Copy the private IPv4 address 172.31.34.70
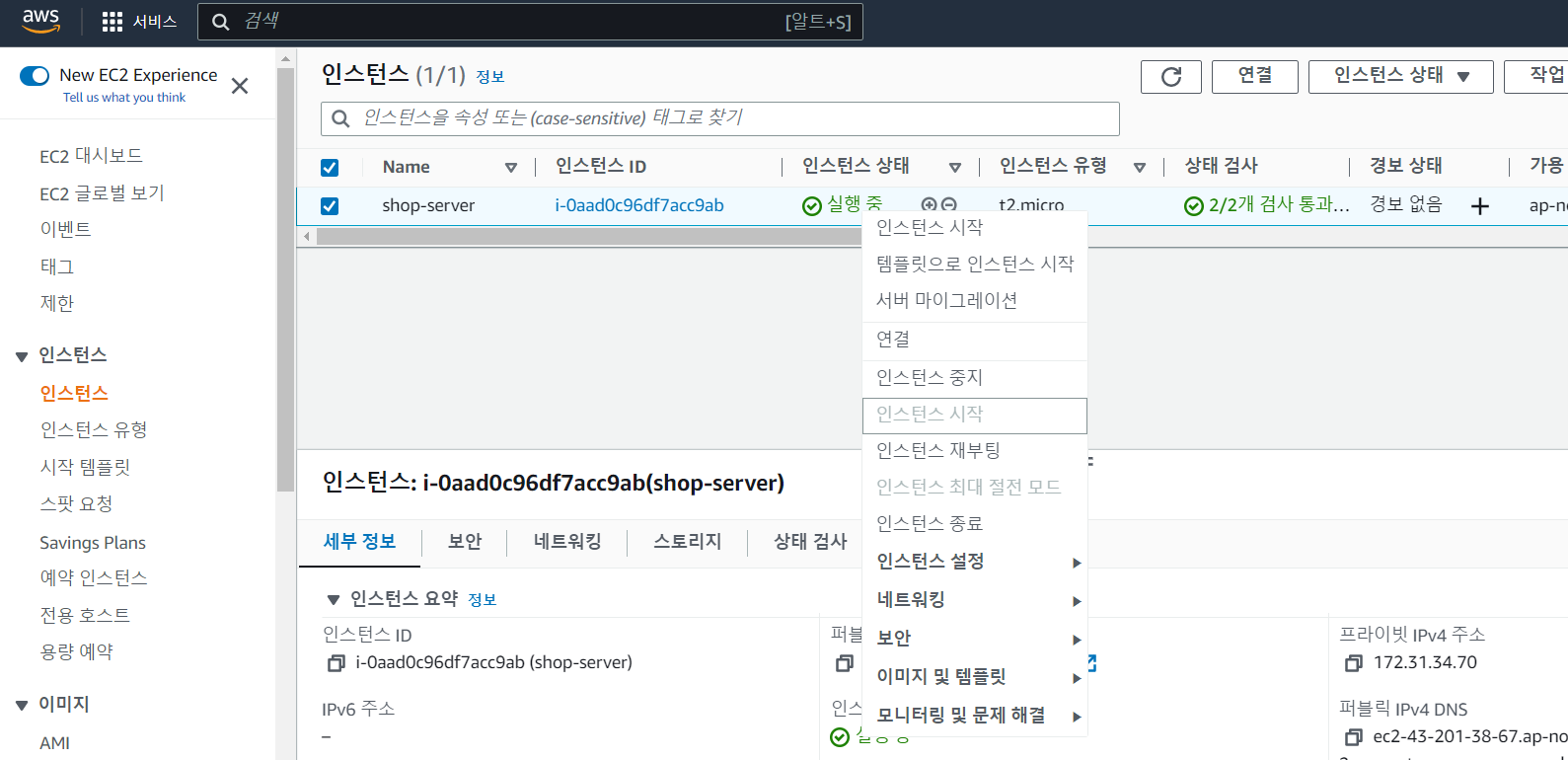1568x760 pixels. [x=1354, y=663]
